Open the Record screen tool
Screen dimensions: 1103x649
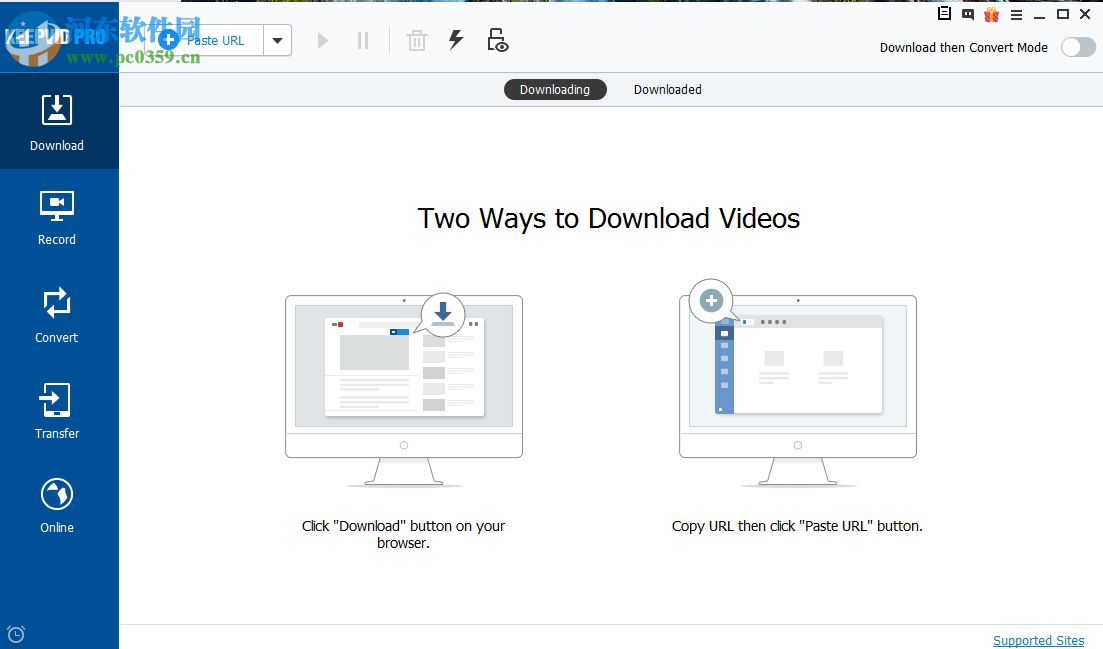point(57,218)
